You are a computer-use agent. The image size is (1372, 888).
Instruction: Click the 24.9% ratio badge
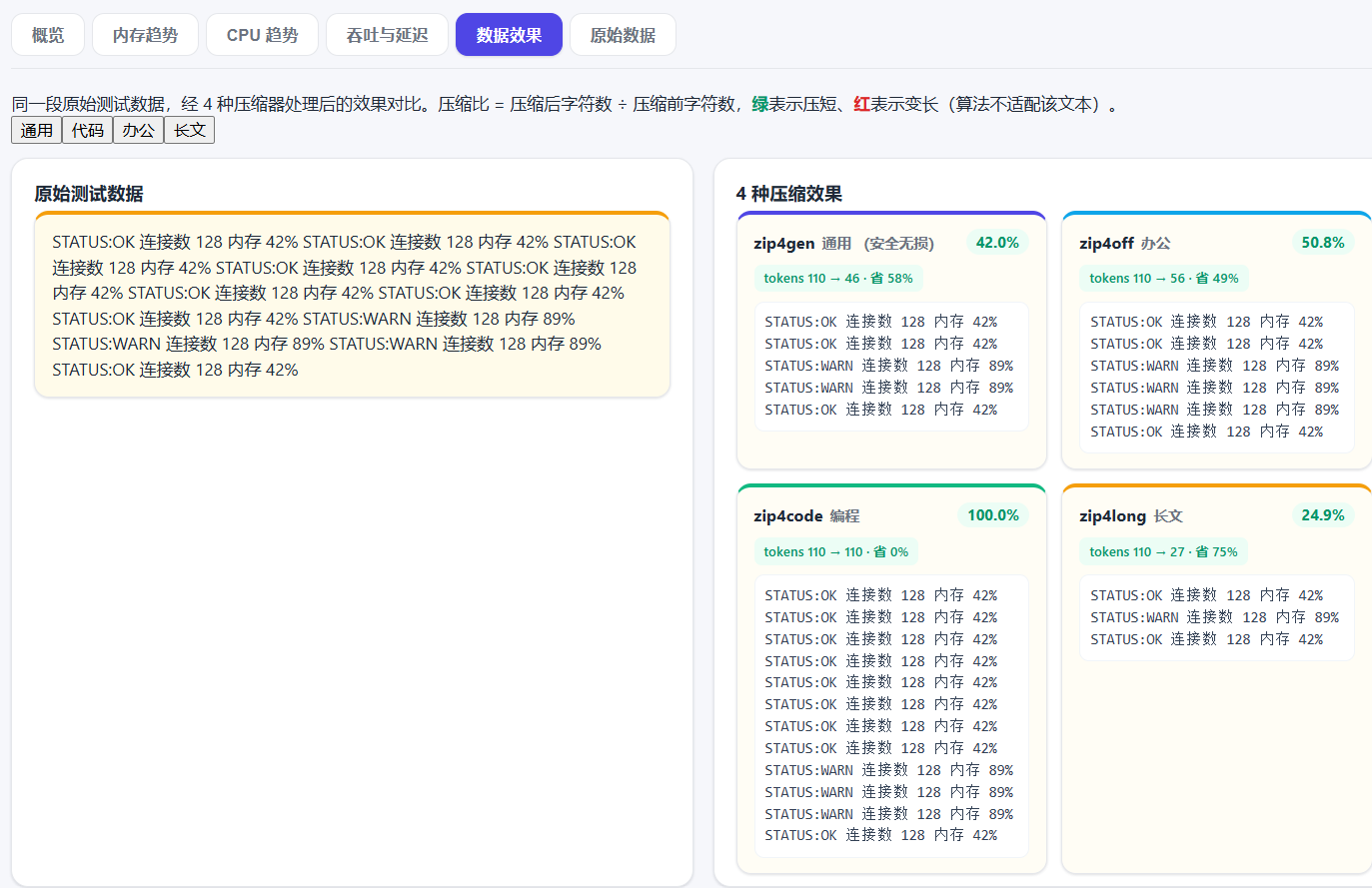point(1323,515)
